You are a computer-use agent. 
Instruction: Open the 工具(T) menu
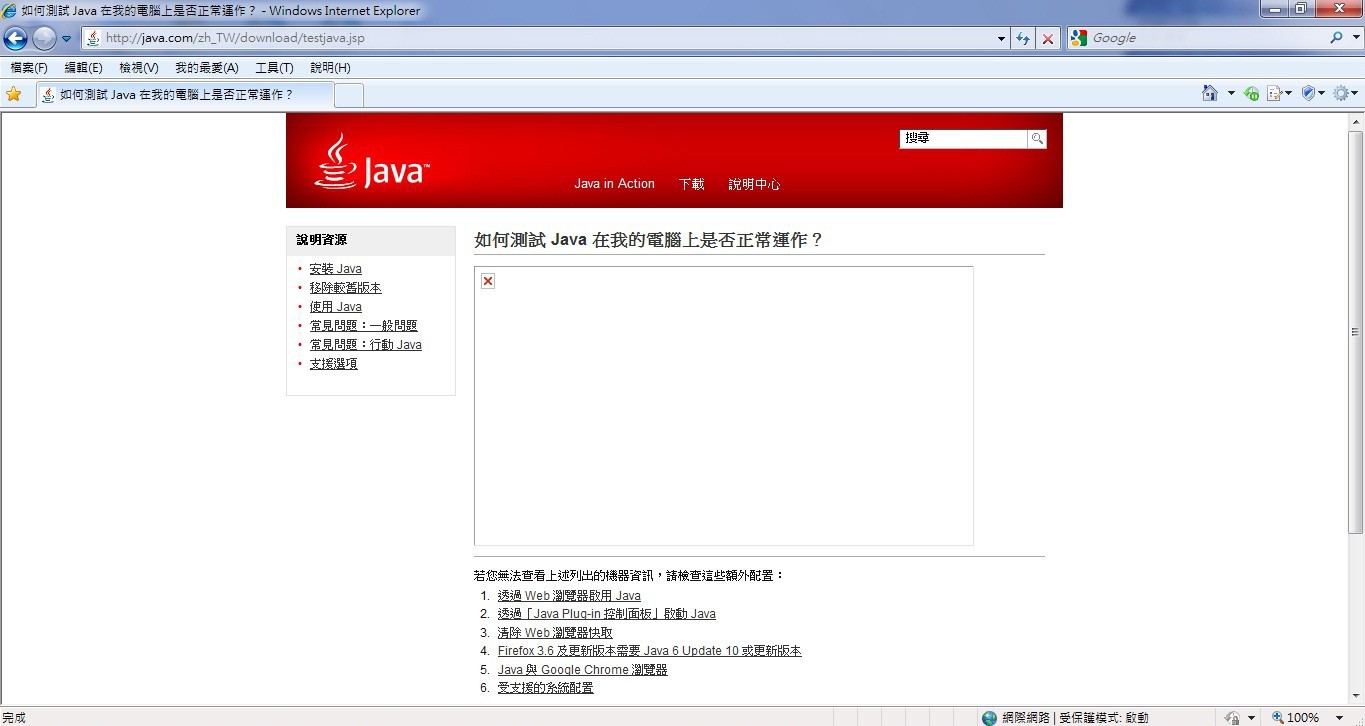click(x=274, y=68)
